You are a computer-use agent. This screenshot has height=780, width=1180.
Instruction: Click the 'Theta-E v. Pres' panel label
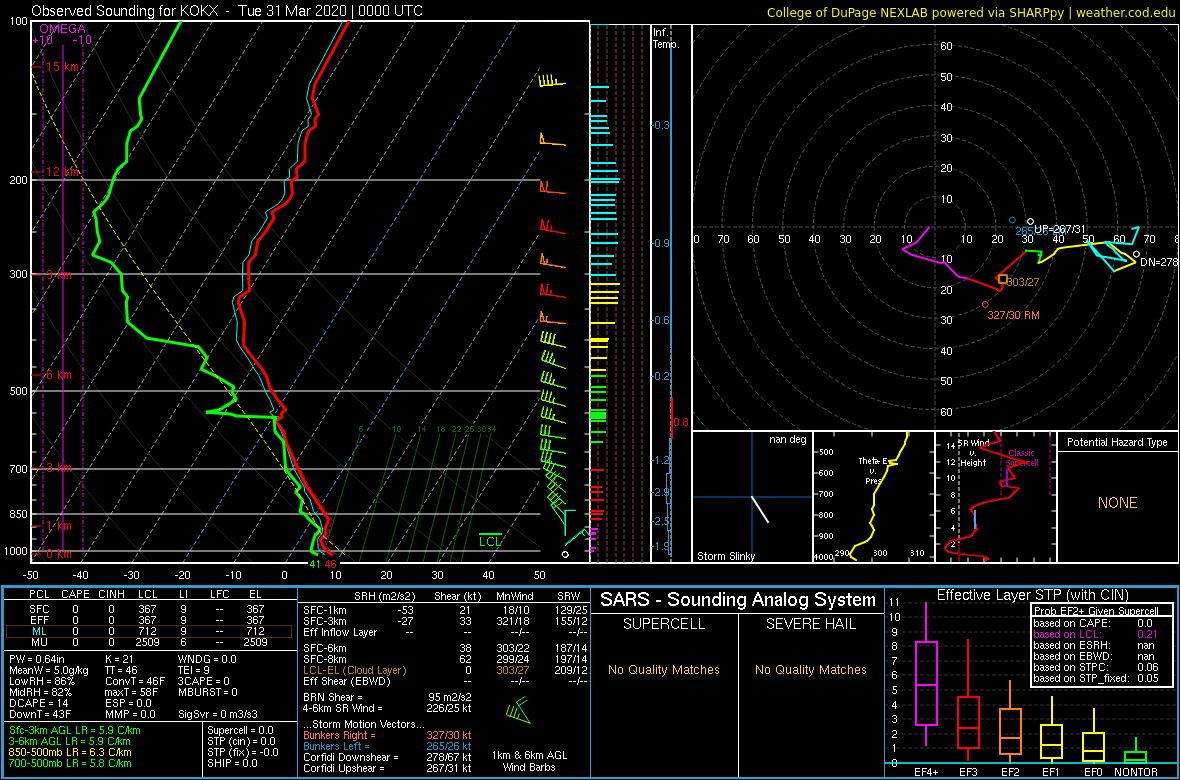[871, 470]
